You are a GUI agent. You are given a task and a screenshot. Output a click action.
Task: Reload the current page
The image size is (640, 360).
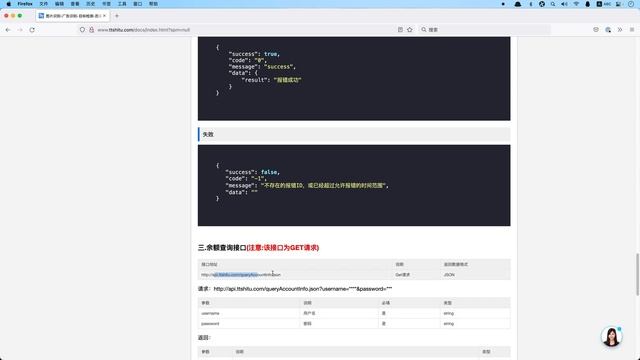pos(32,30)
